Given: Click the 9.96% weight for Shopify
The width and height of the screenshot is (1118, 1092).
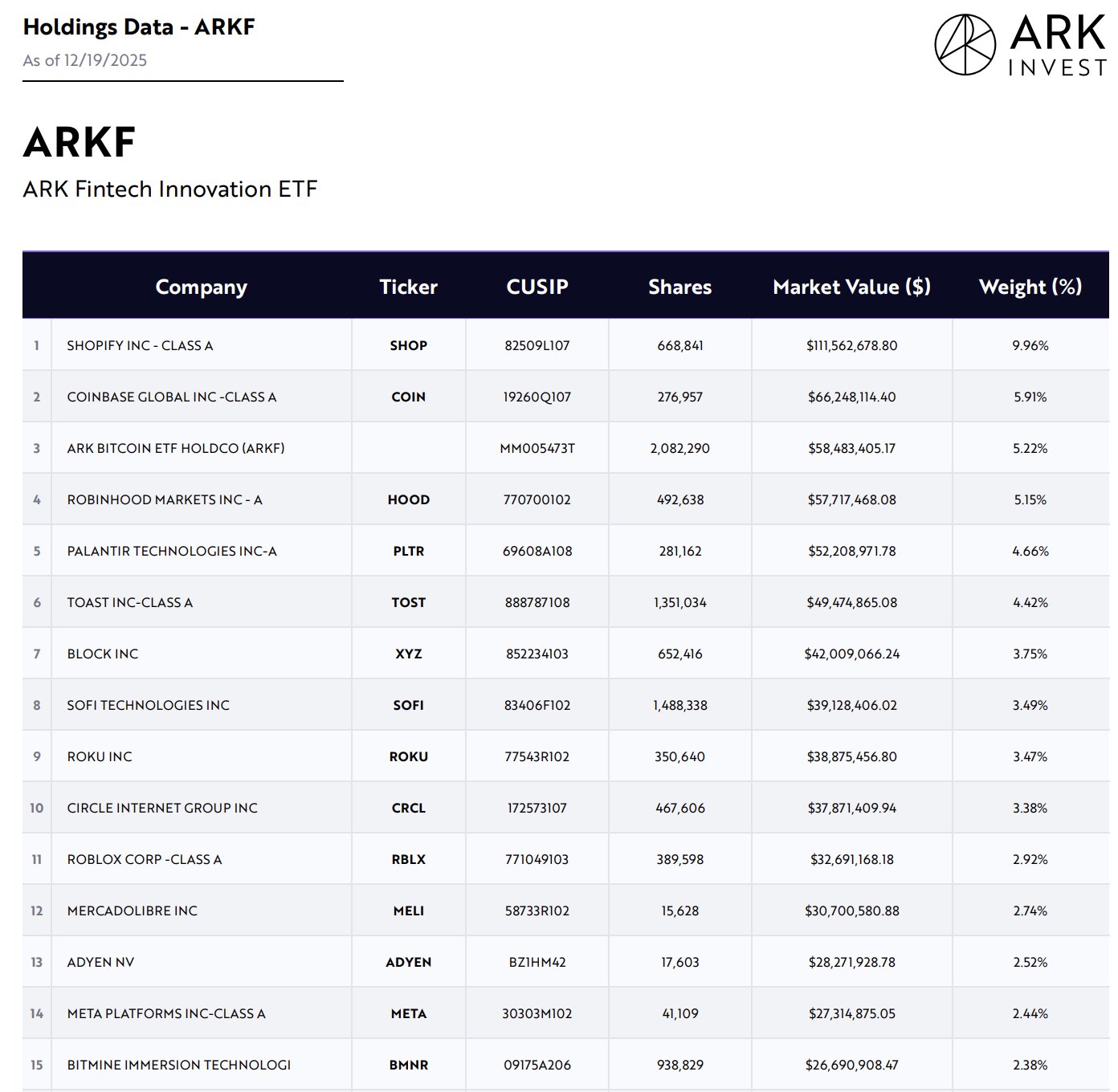Looking at the screenshot, I should point(1030,345).
